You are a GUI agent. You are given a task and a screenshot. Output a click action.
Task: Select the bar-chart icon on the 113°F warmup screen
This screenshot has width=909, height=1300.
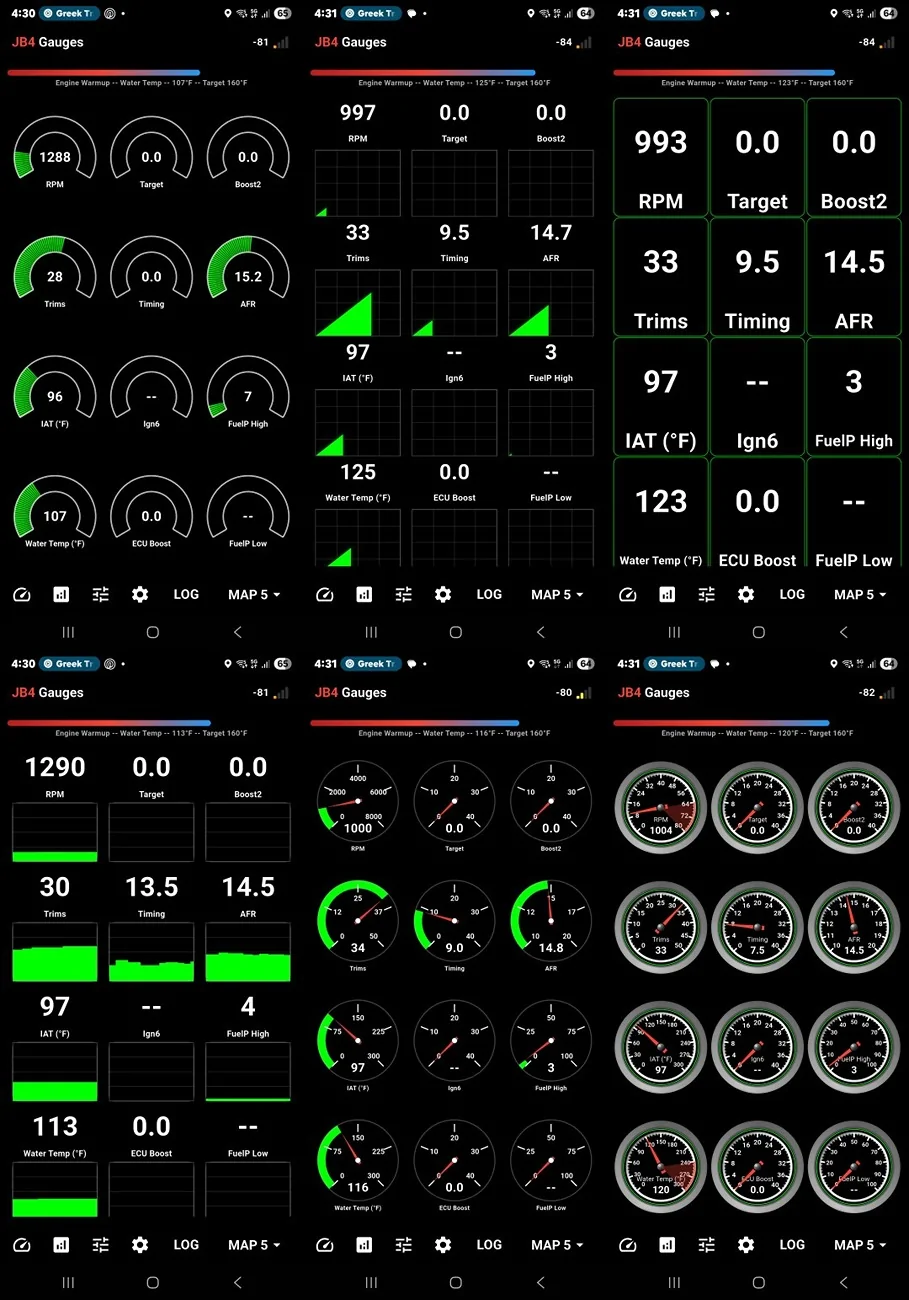pos(61,1245)
